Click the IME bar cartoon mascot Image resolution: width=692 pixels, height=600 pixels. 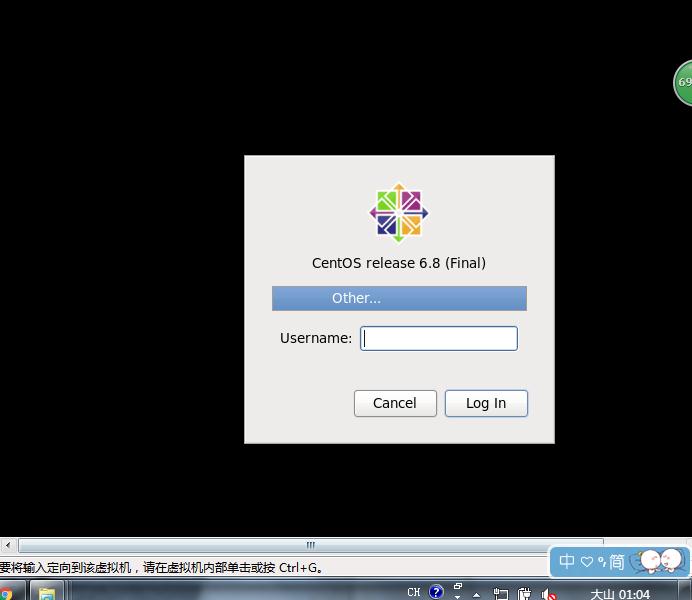coord(659,561)
